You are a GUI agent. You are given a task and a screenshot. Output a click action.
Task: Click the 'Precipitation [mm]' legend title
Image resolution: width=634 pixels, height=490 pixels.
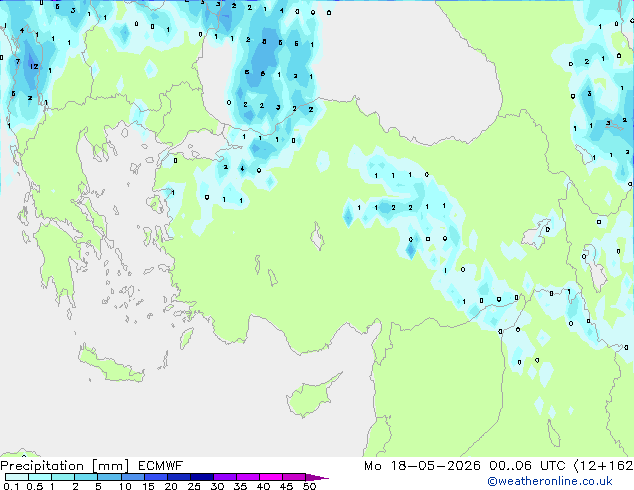pos(65,466)
